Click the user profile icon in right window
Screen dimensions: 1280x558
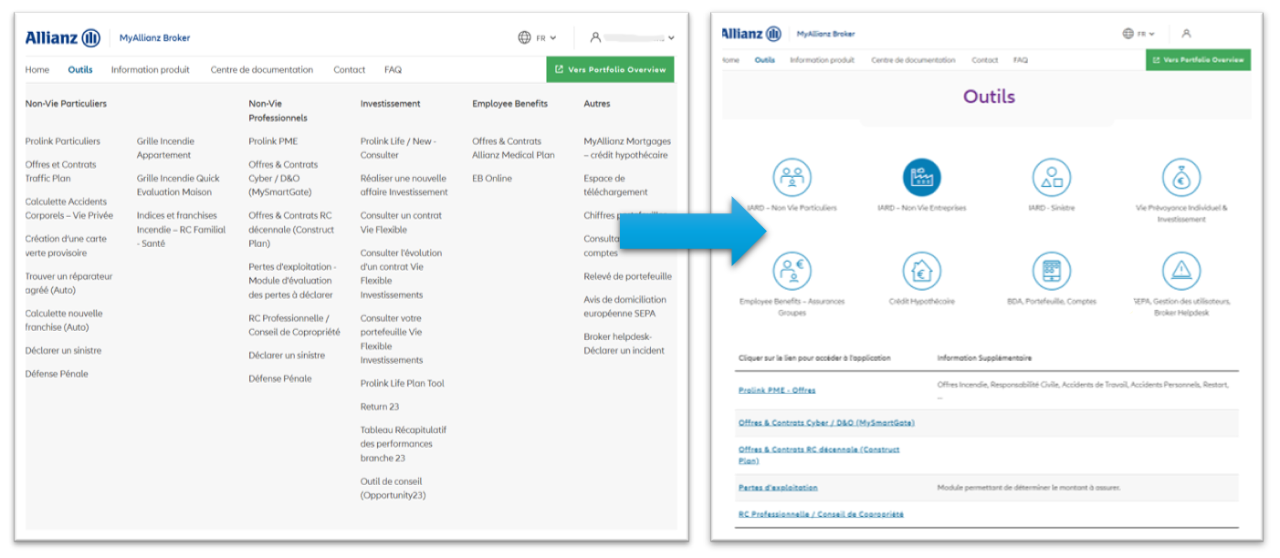pos(1186,33)
